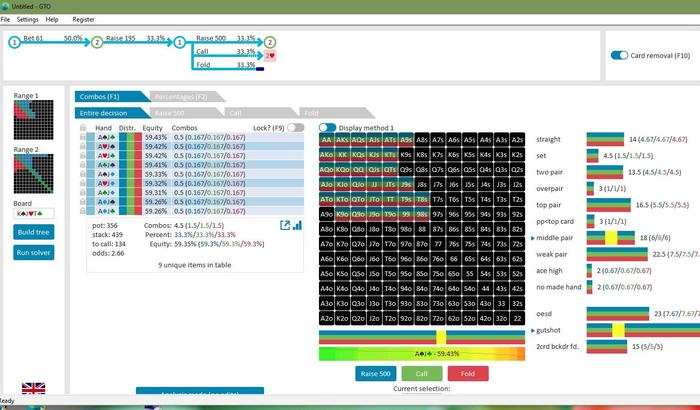
Task: Toggle the Lock? (F9) switch
Action: 296,128
